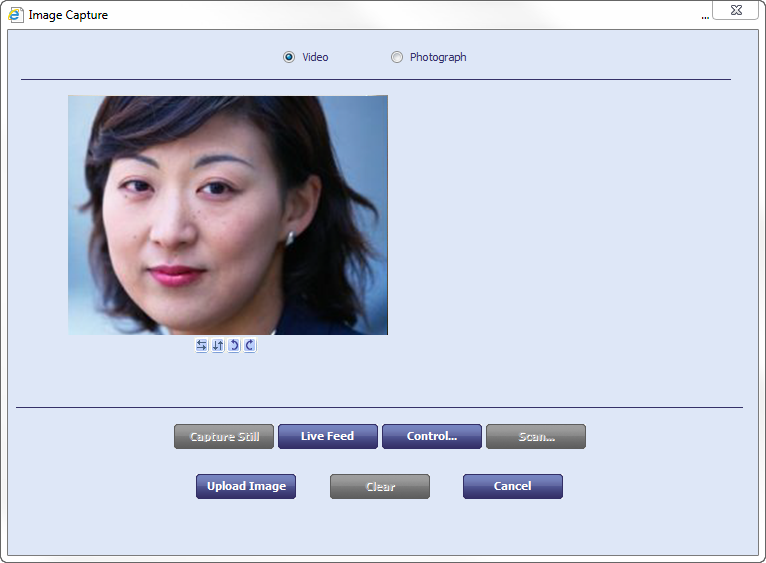Select the Video radio button
Screen dimensions: 766x563
289,57
